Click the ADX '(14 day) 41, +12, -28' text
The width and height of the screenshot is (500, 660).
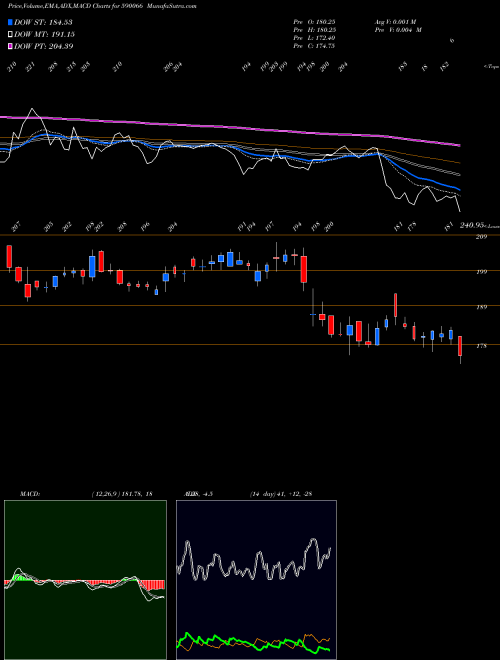pos(281,494)
